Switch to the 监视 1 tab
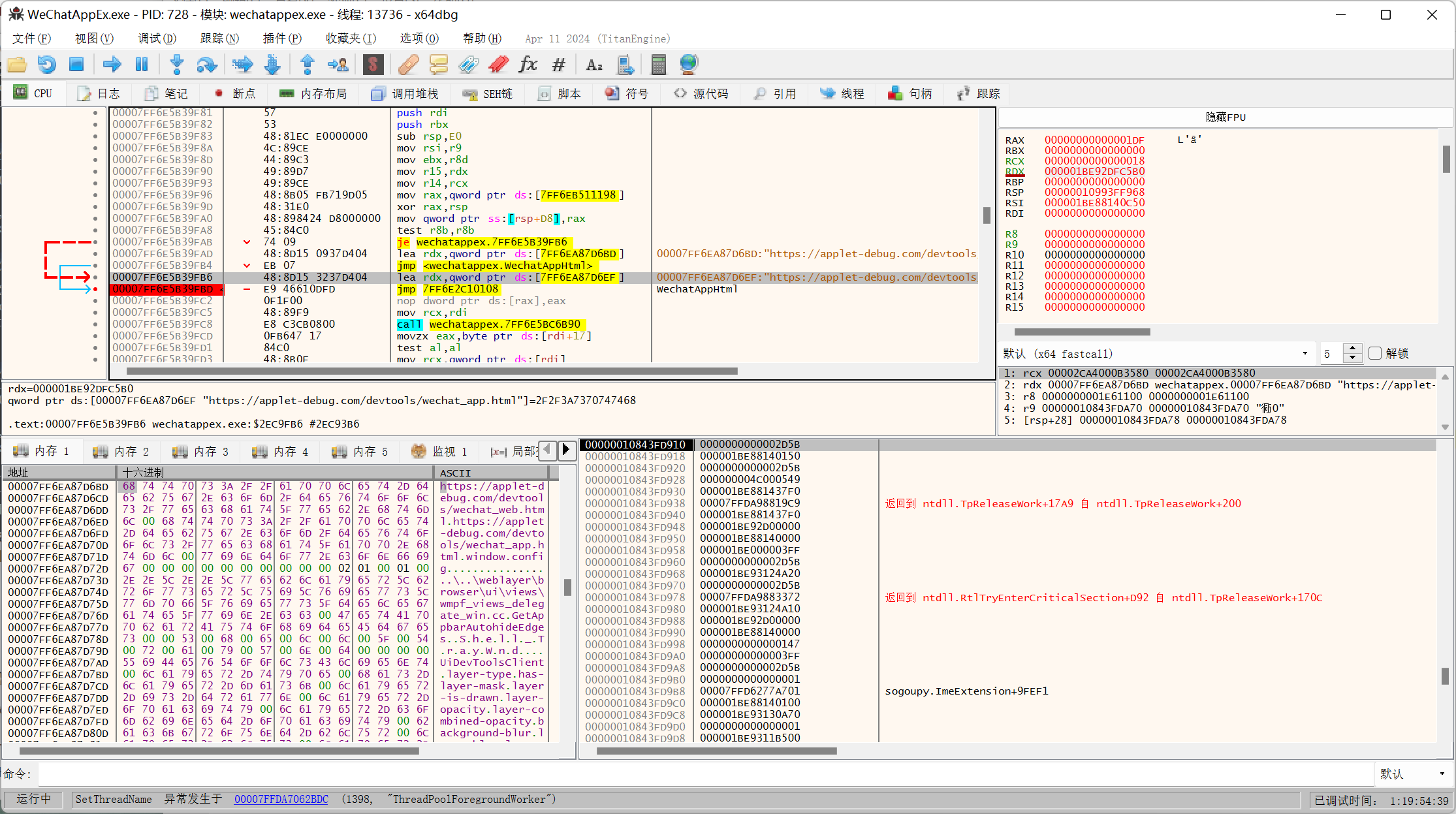The image size is (1456, 814). coord(440,451)
